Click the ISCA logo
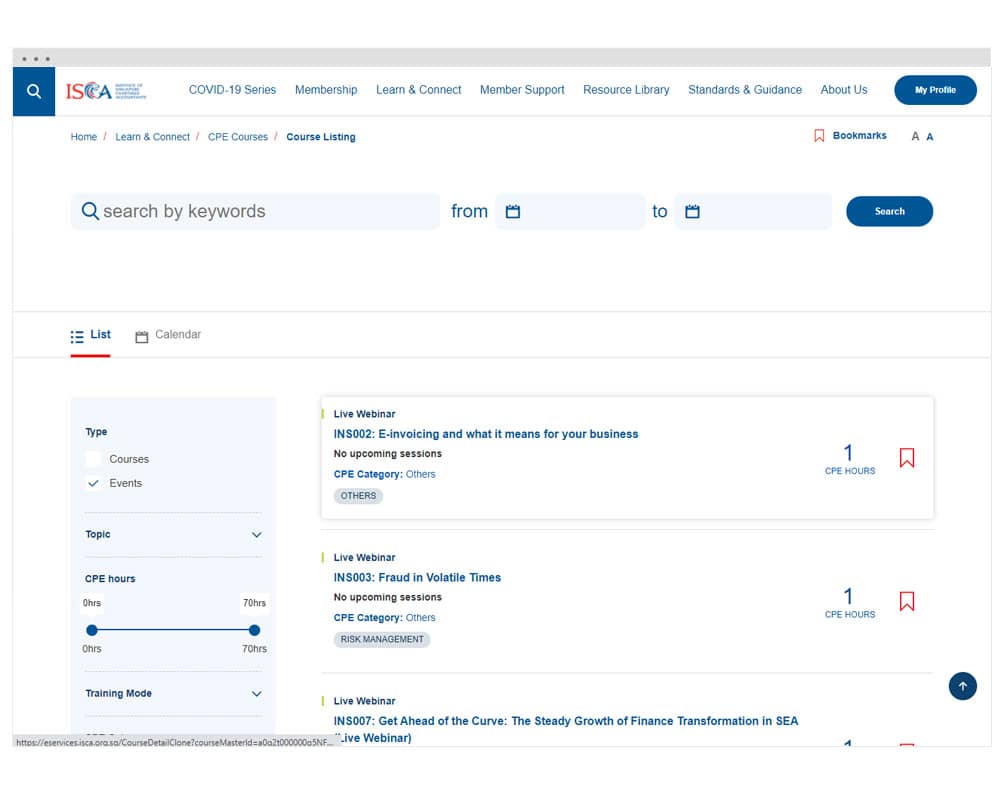This screenshot has width=1000, height=790. click(106, 91)
